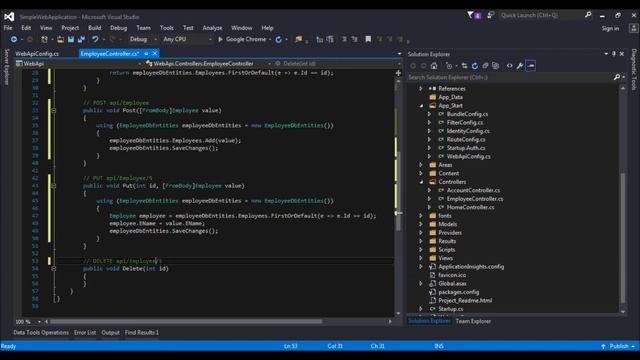This screenshot has width=640, height=360.
Task: Click the bookmark icon in toolbar
Action: (x=368, y=39)
